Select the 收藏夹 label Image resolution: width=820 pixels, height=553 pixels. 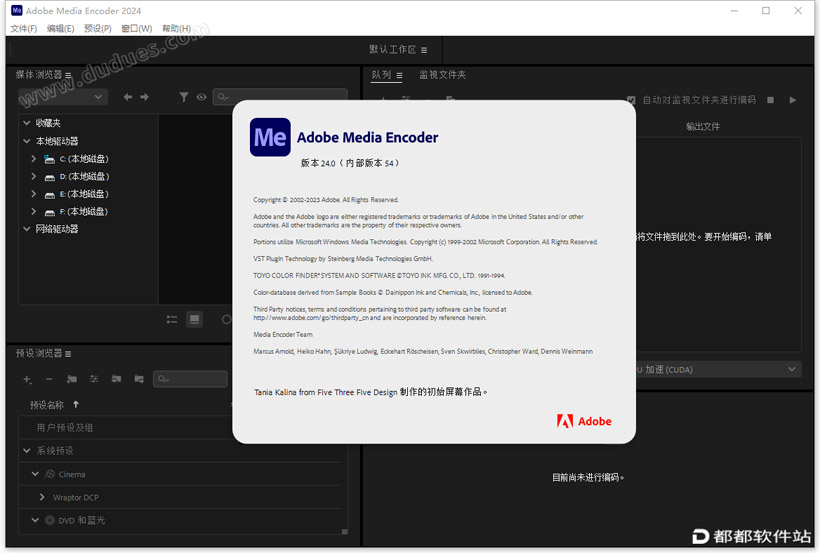point(48,123)
